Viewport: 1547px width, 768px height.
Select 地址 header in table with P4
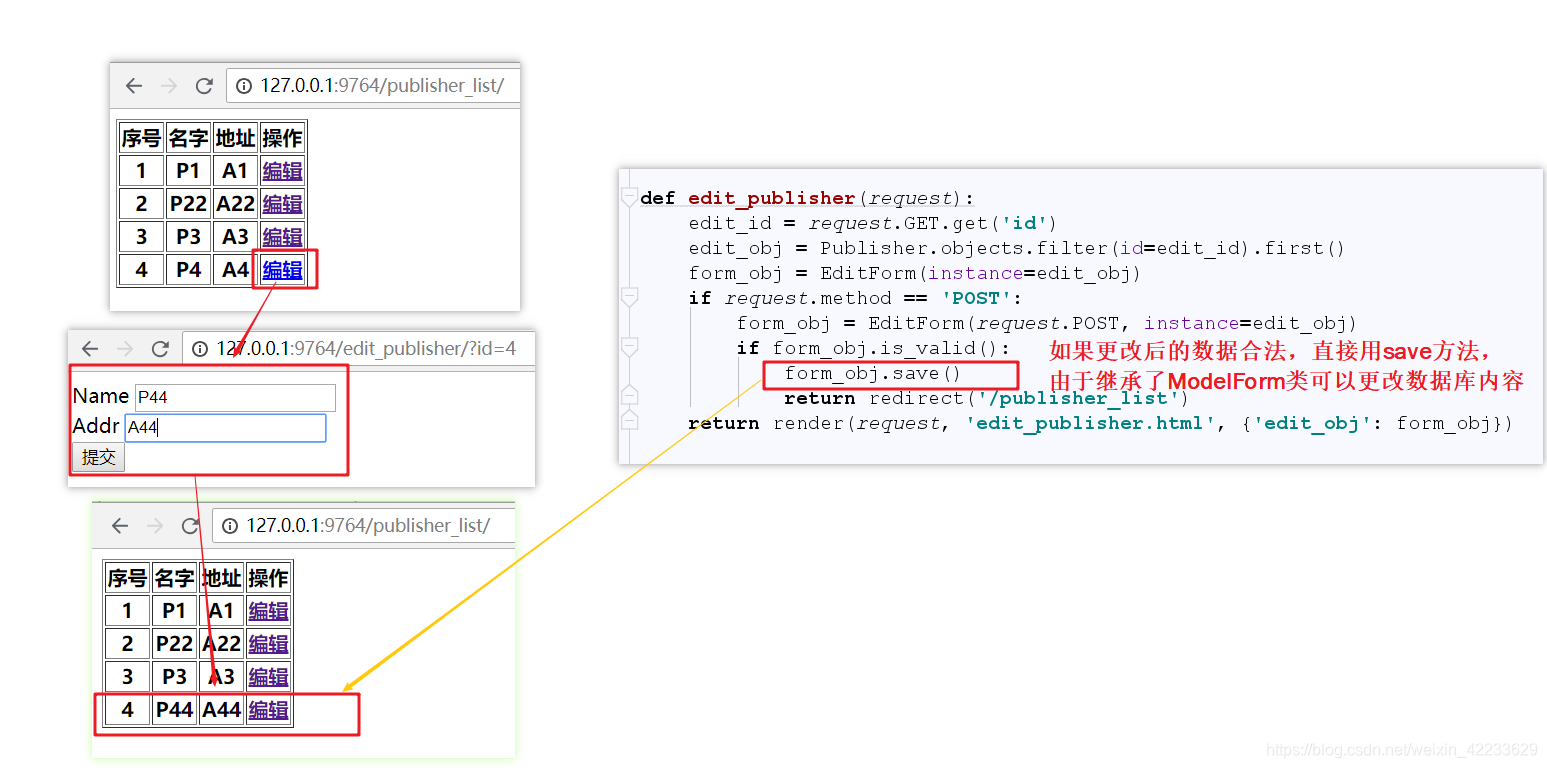pyautogui.click(x=235, y=138)
